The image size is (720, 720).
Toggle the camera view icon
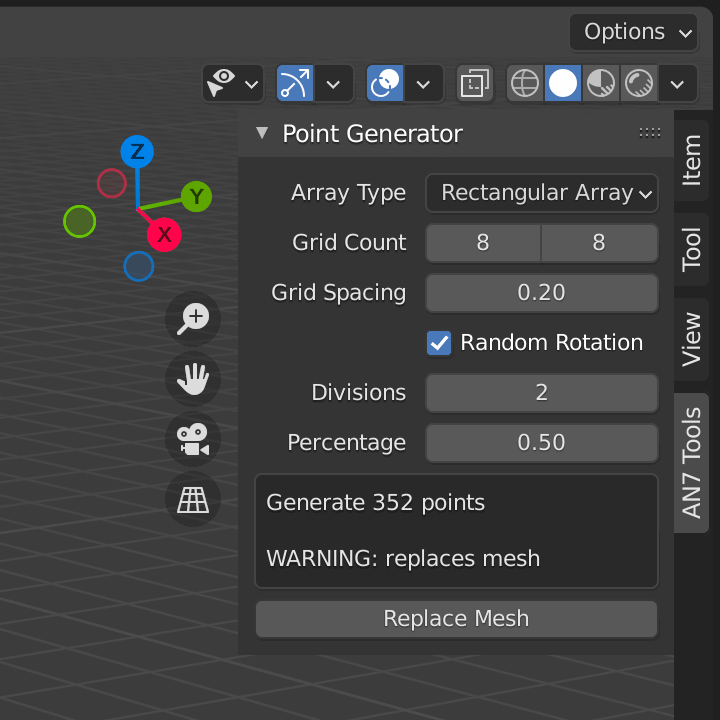pyautogui.click(x=193, y=439)
